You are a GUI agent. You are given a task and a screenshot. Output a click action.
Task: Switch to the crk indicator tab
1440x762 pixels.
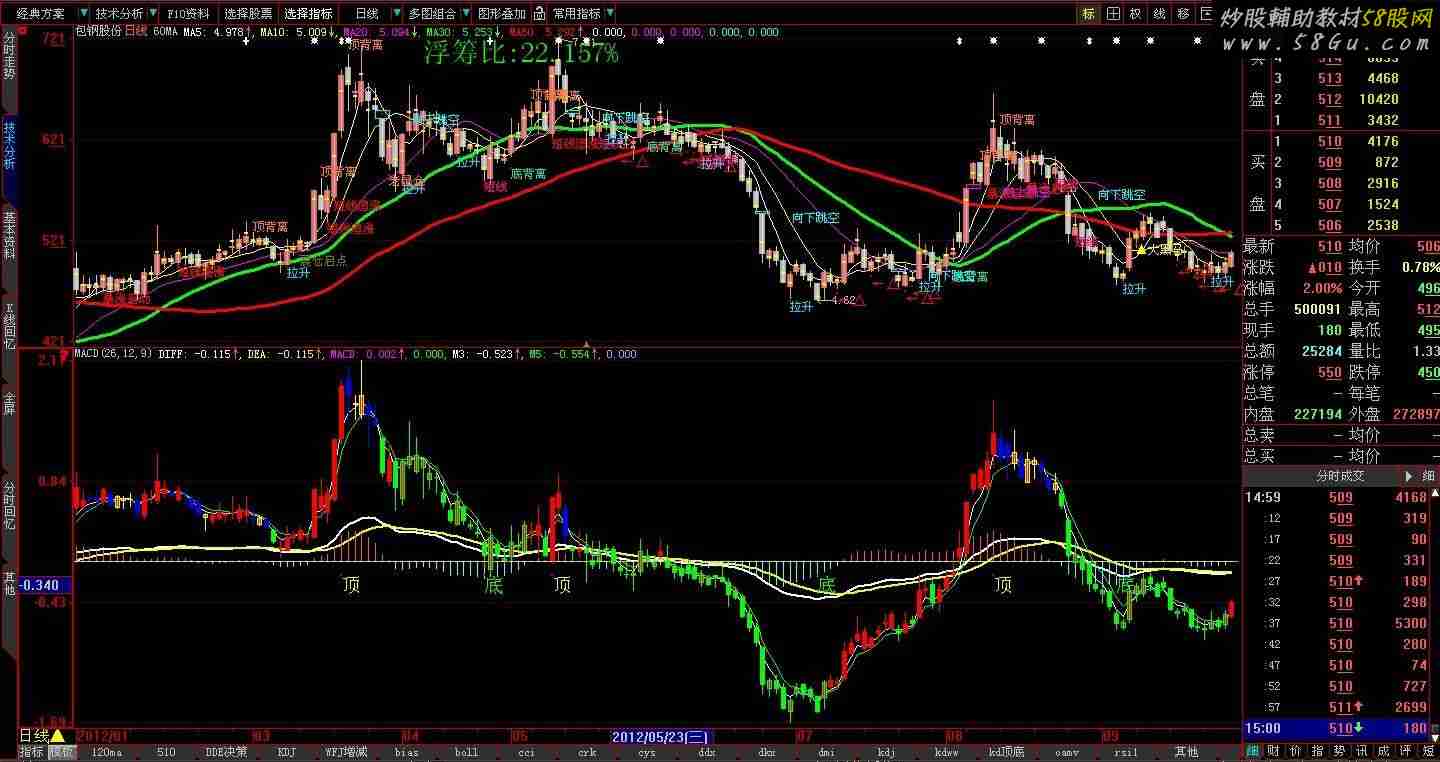pos(586,752)
